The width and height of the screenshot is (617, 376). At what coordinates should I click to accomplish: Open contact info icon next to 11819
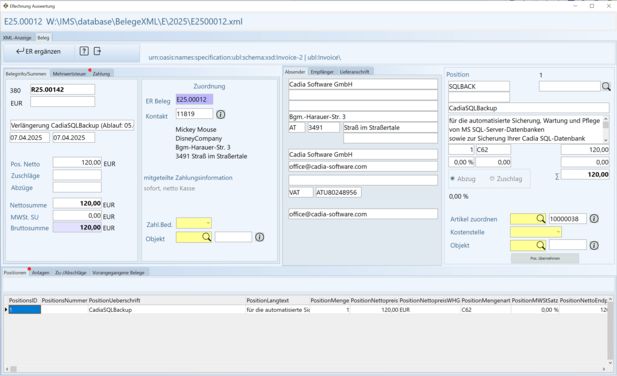221,114
